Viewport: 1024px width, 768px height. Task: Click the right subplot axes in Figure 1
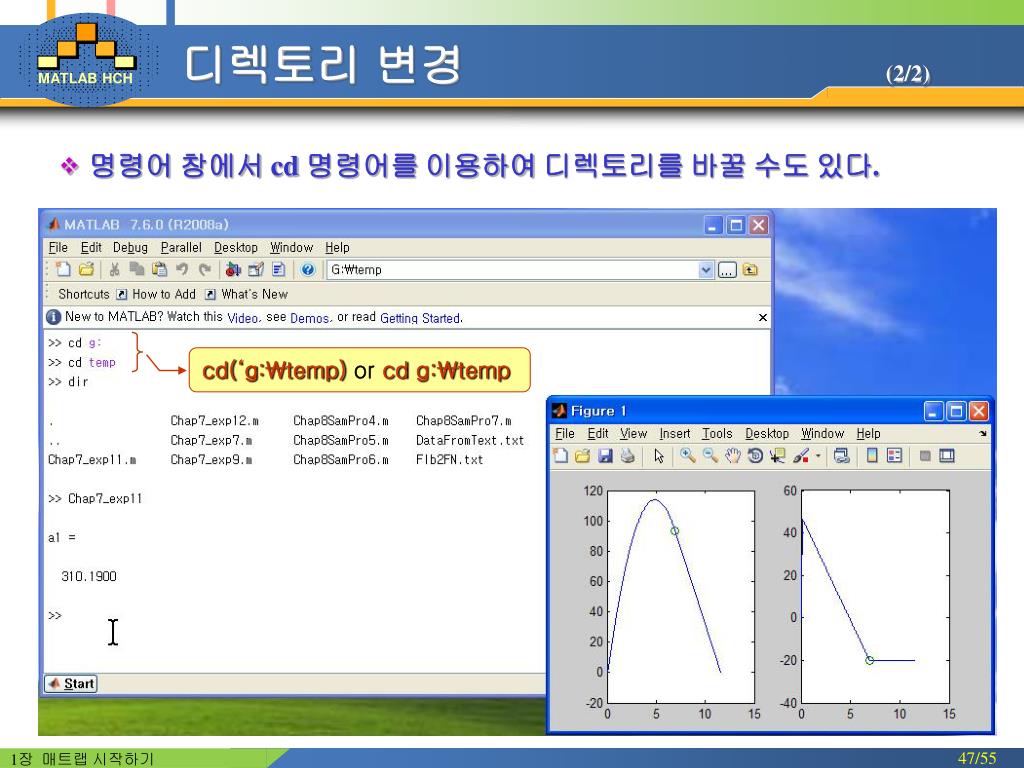(x=875, y=597)
